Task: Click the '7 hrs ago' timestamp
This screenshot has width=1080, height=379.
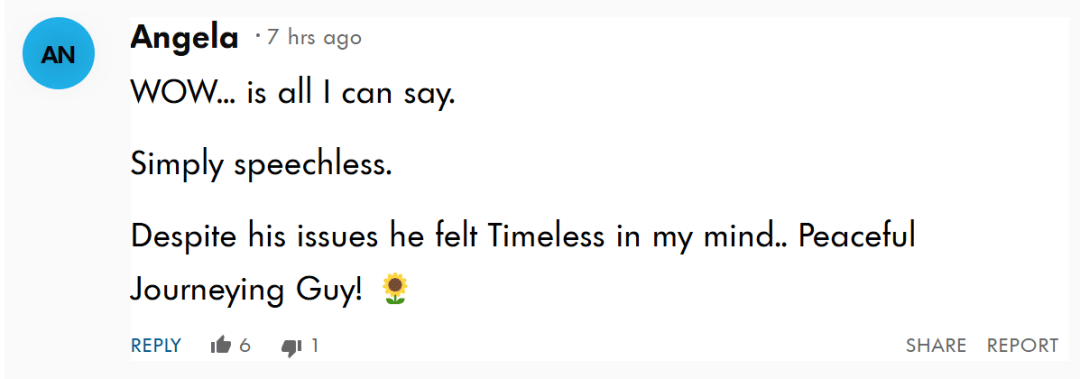Action: tap(314, 37)
